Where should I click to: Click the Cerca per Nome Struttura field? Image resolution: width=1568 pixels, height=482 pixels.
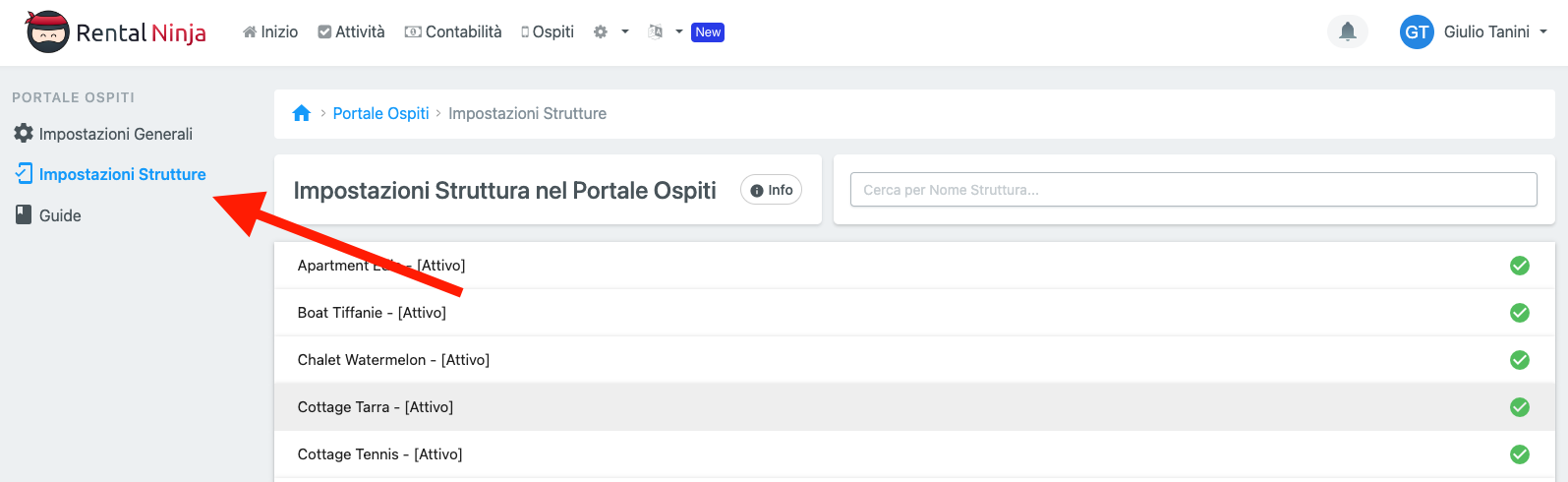pyautogui.click(x=1193, y=190)
